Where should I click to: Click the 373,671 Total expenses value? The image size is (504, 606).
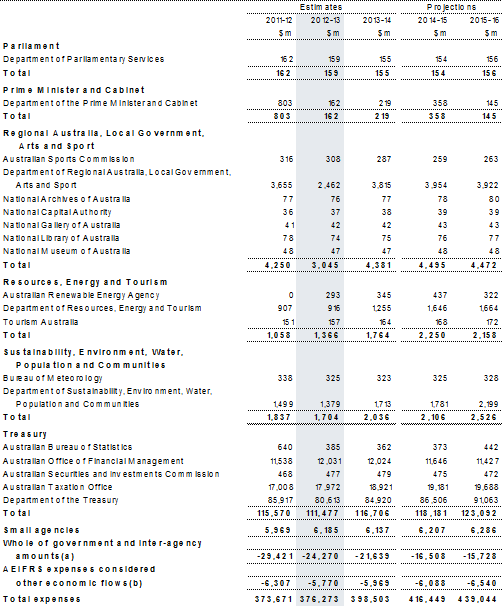(273, 599)
